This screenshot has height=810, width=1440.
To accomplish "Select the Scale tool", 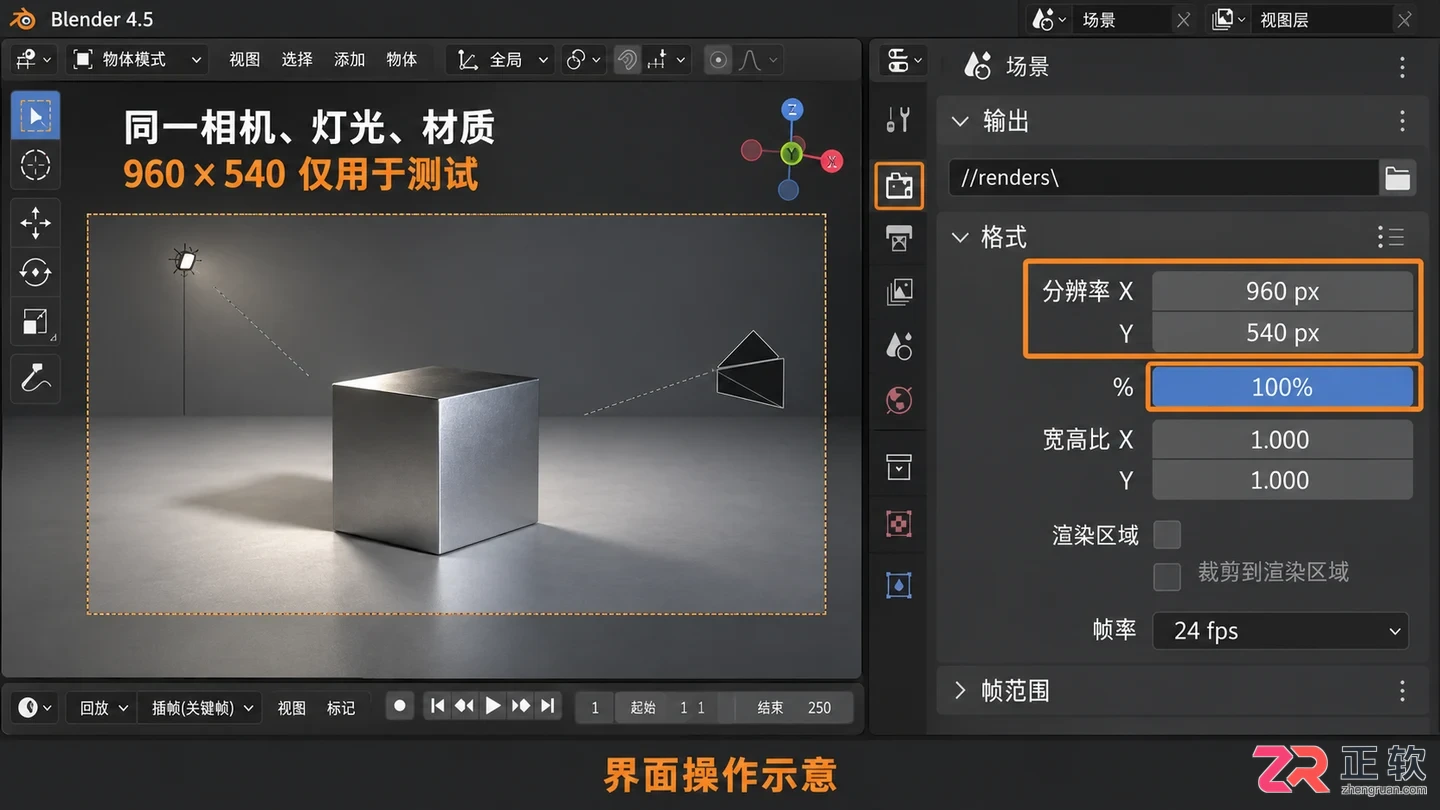I will click(36, 321).
